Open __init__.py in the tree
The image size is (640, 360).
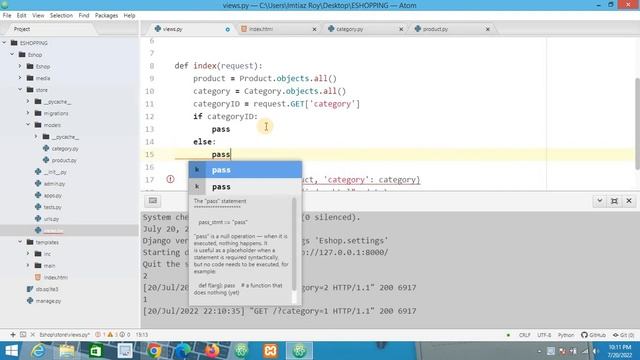tap(55, 172)
